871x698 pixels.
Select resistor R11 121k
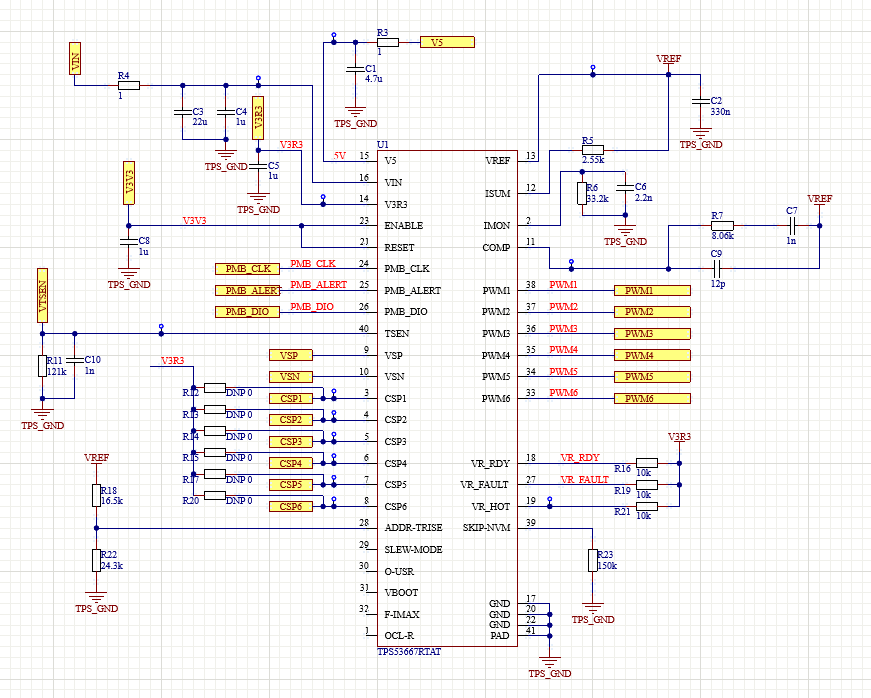43,366
